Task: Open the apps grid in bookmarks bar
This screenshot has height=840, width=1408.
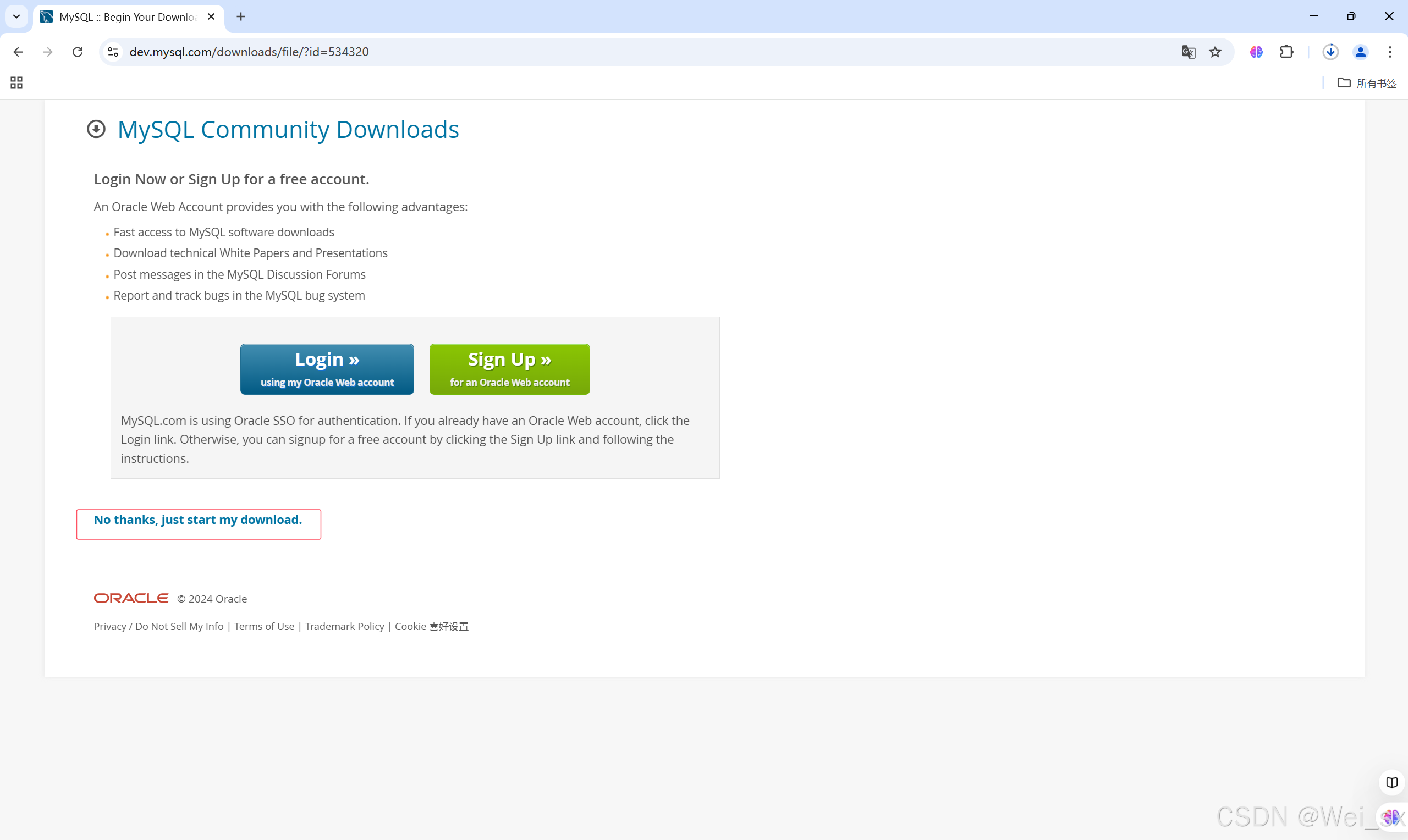Action: (x=16, y=83)
